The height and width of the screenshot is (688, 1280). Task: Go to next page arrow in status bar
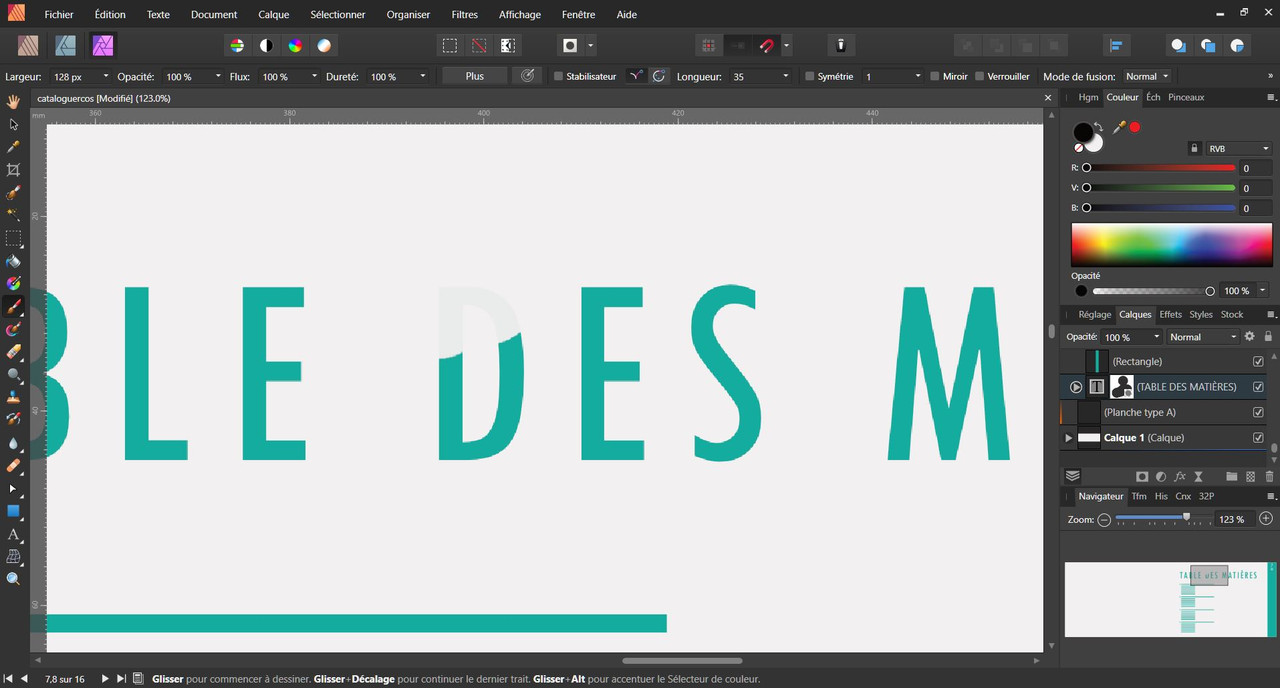coord(104,679)
